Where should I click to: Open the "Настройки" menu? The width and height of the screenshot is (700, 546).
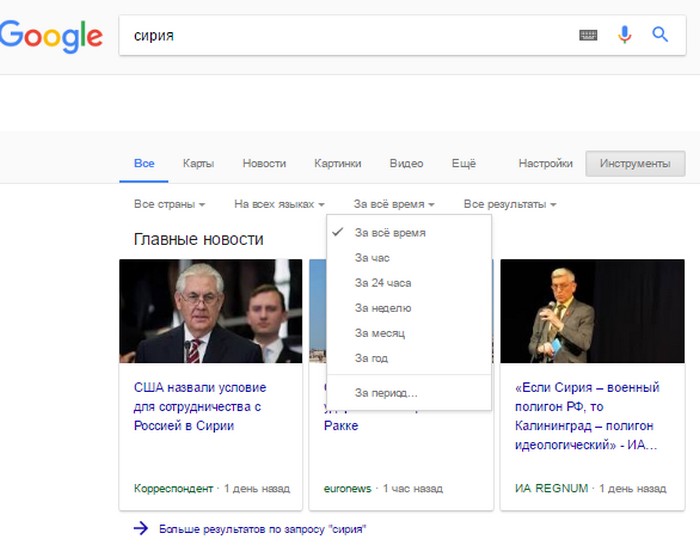click(545, 163)
